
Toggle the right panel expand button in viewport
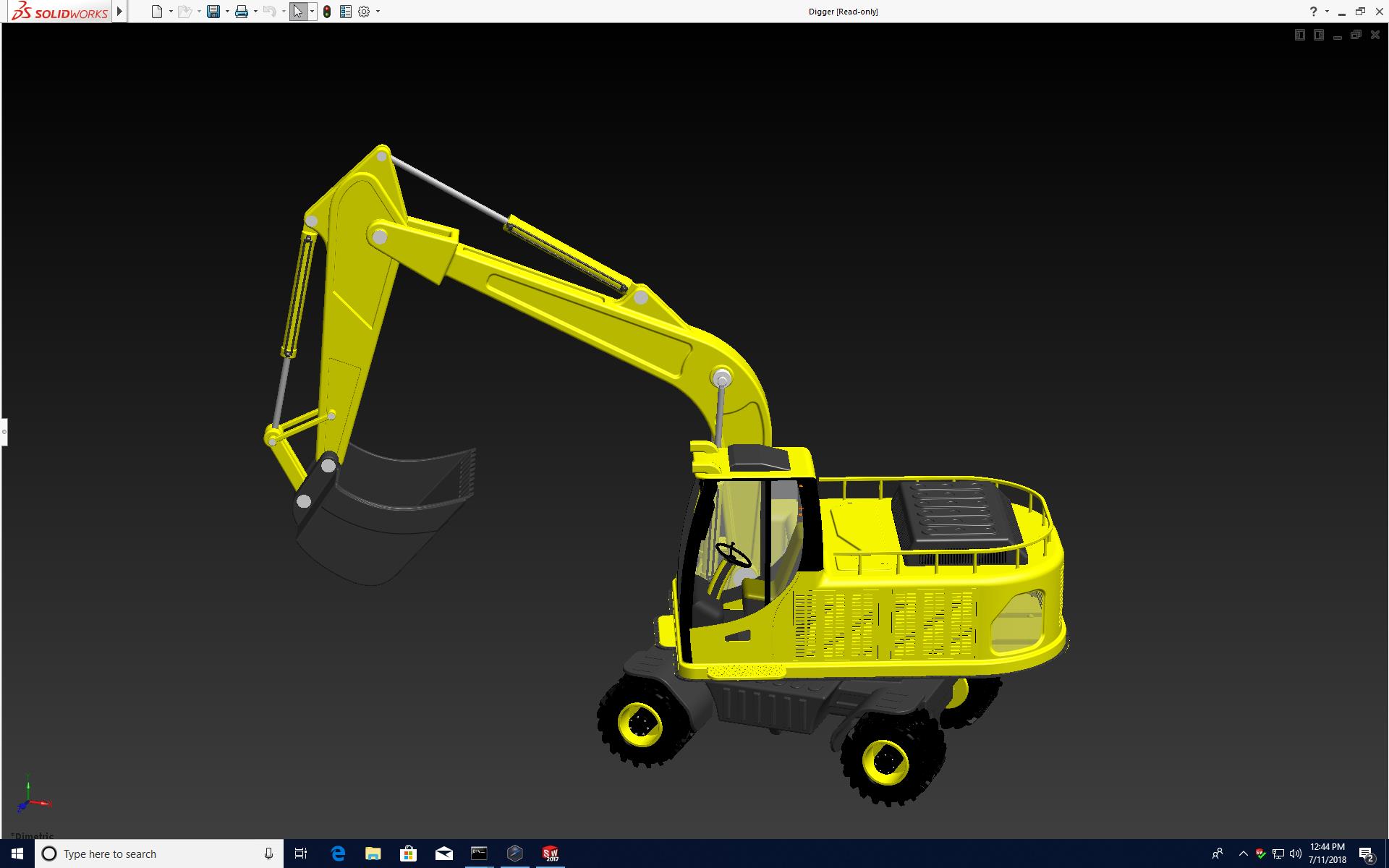1318,35
